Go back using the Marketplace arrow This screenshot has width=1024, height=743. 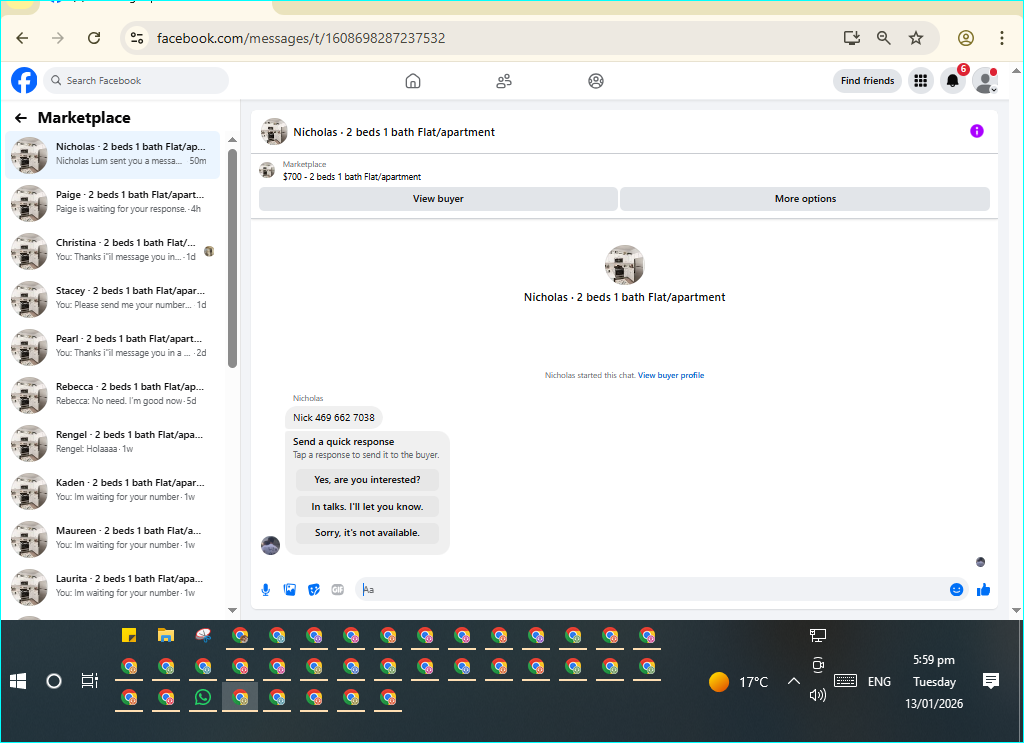(21, 118)
